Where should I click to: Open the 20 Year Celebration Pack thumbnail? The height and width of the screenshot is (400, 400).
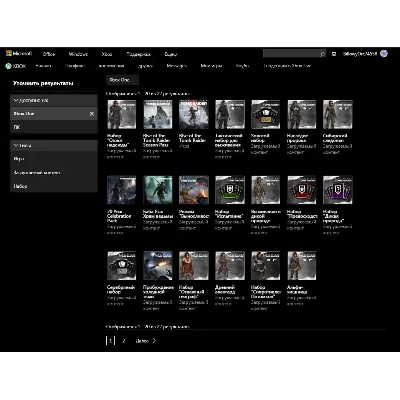(122, 190)
